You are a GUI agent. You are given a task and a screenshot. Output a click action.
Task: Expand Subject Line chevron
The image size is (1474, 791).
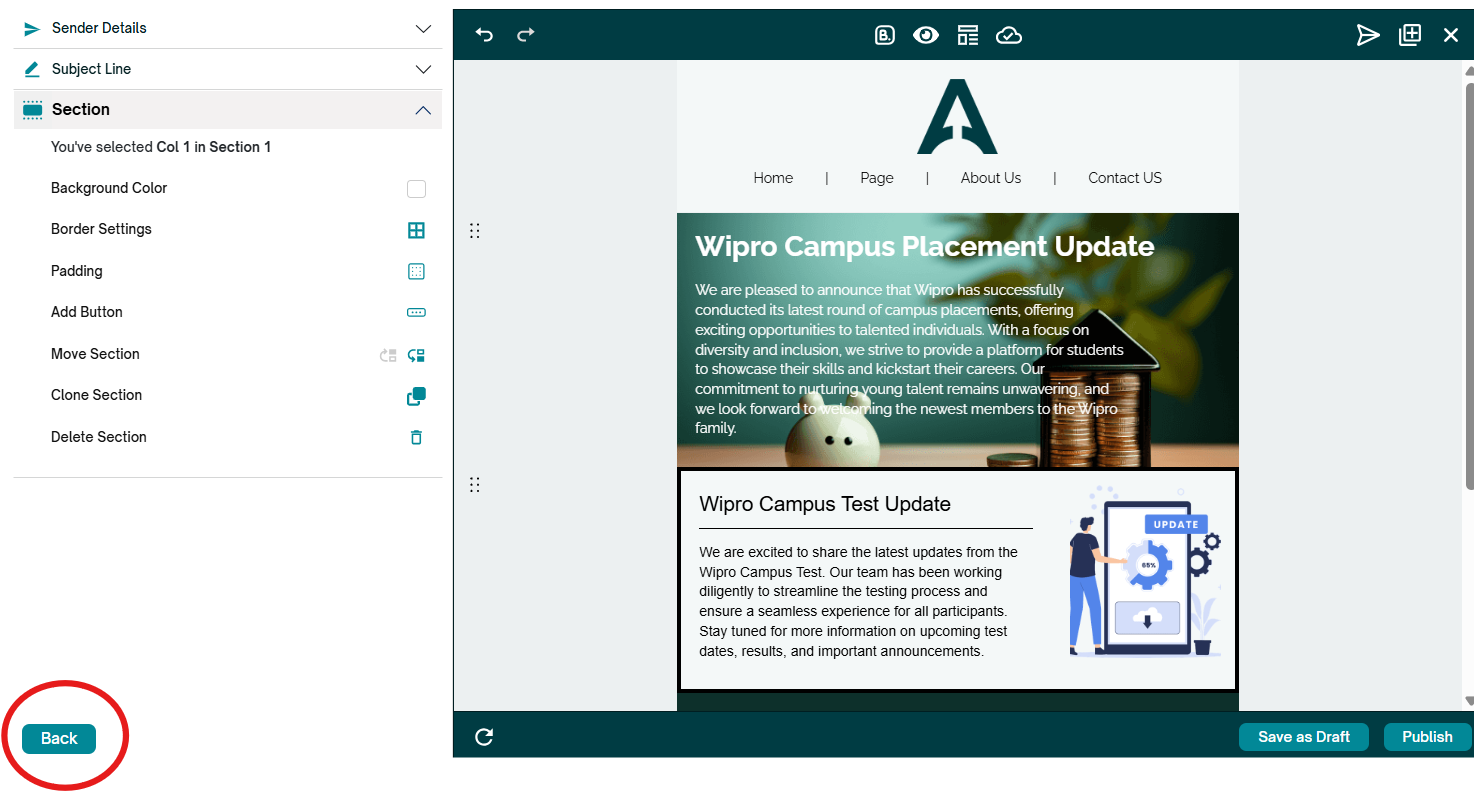point(423,69)
